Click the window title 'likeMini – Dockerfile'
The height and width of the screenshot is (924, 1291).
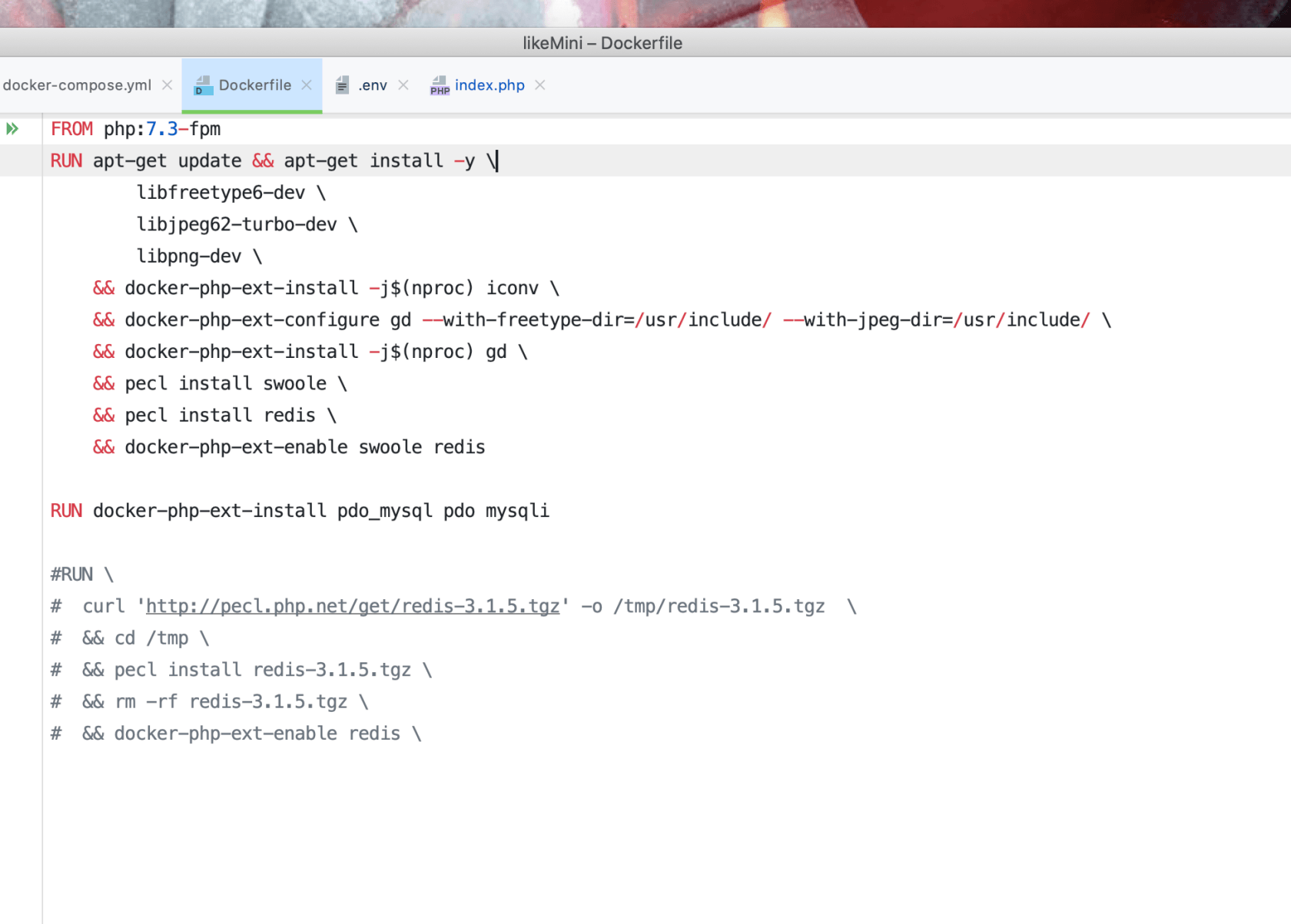pyautogui.click(x=602, y=43)
